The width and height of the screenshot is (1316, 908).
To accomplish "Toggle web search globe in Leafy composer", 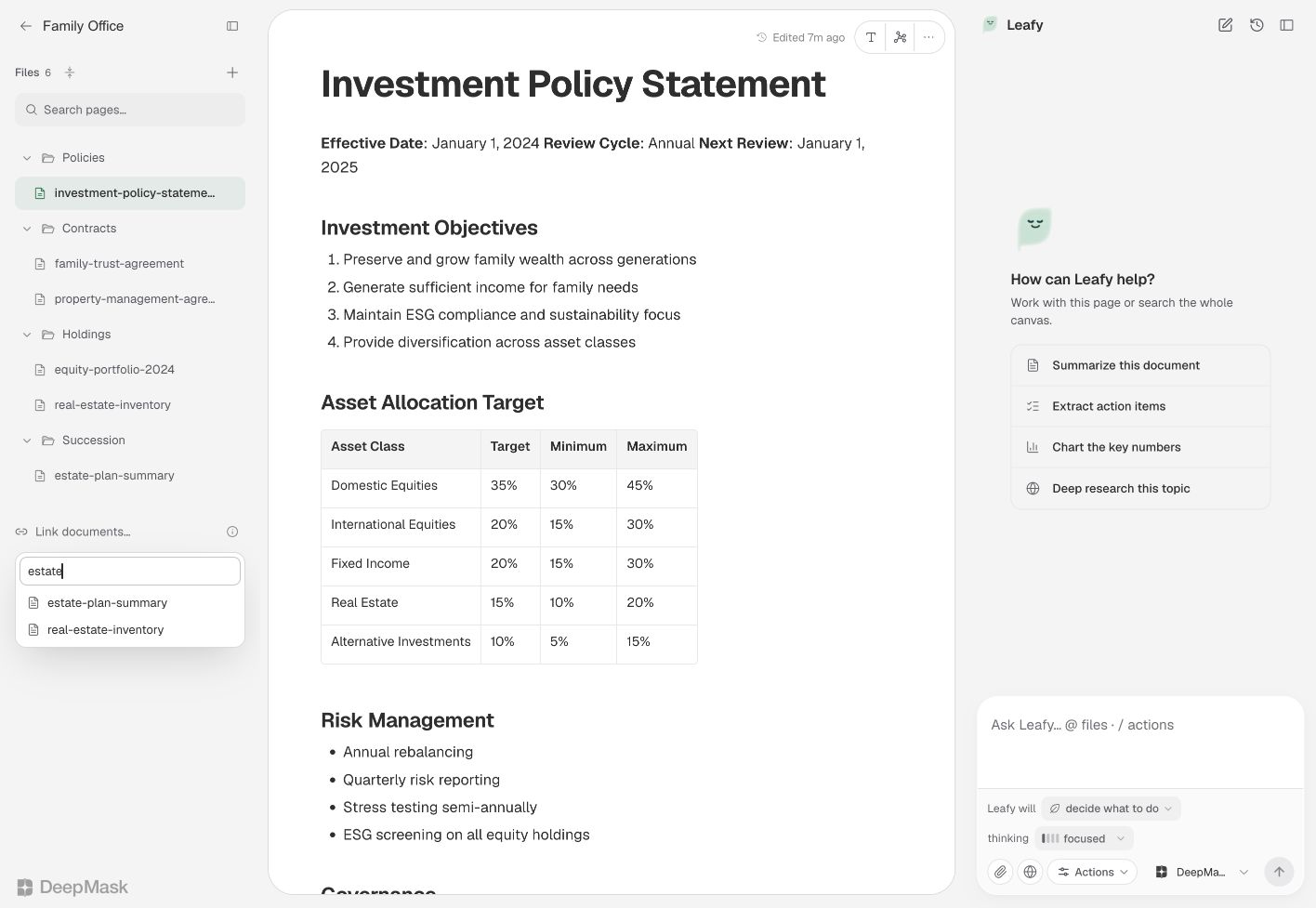I will (1030, 872).
